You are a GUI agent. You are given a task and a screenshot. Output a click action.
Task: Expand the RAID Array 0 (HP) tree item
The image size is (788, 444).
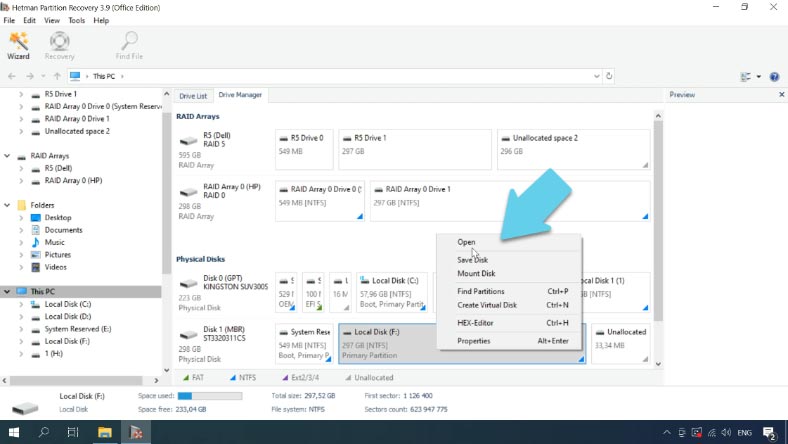pyautogui.click(x=21, y=181)
